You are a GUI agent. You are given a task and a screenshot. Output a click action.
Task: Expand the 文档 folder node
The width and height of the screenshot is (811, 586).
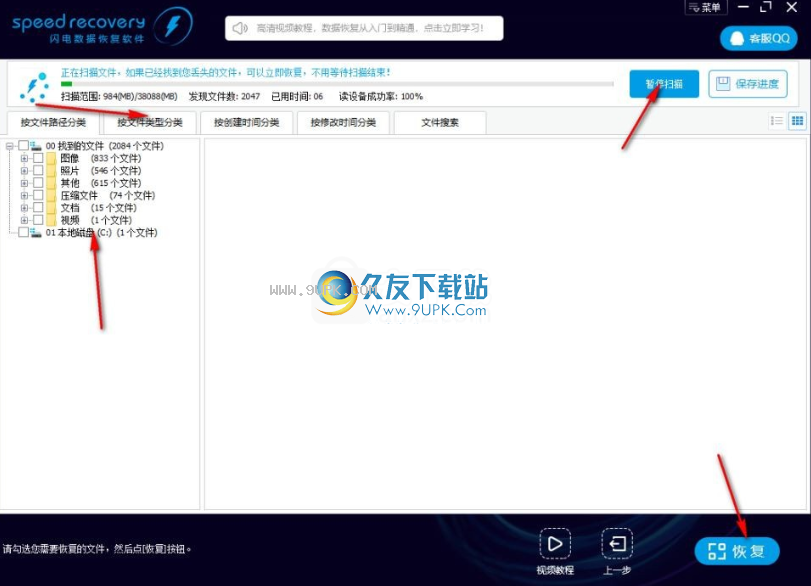tap(24, 208)
